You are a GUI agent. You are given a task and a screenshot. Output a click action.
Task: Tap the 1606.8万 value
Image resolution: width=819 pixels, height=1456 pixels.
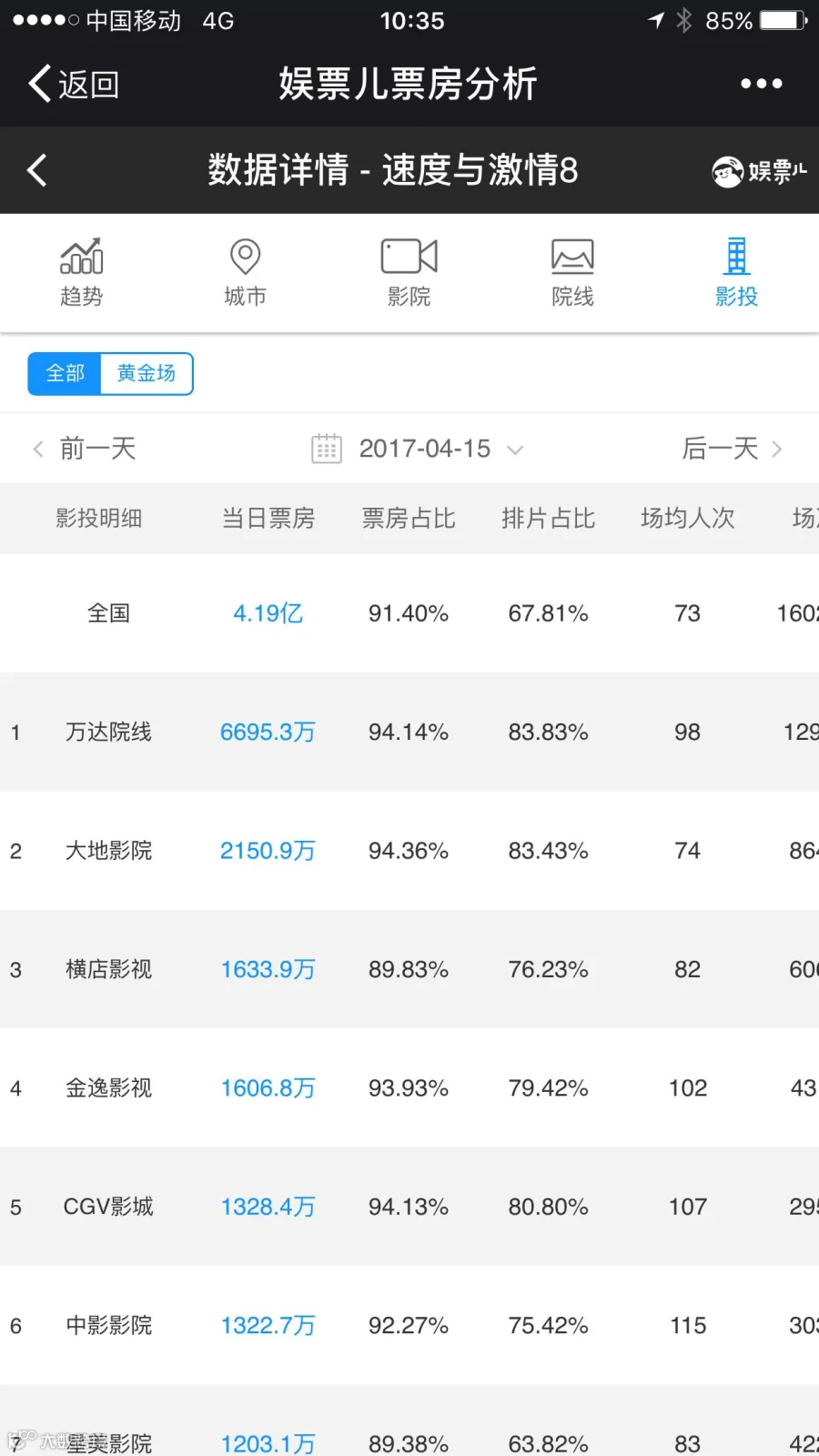point(268,1088)
